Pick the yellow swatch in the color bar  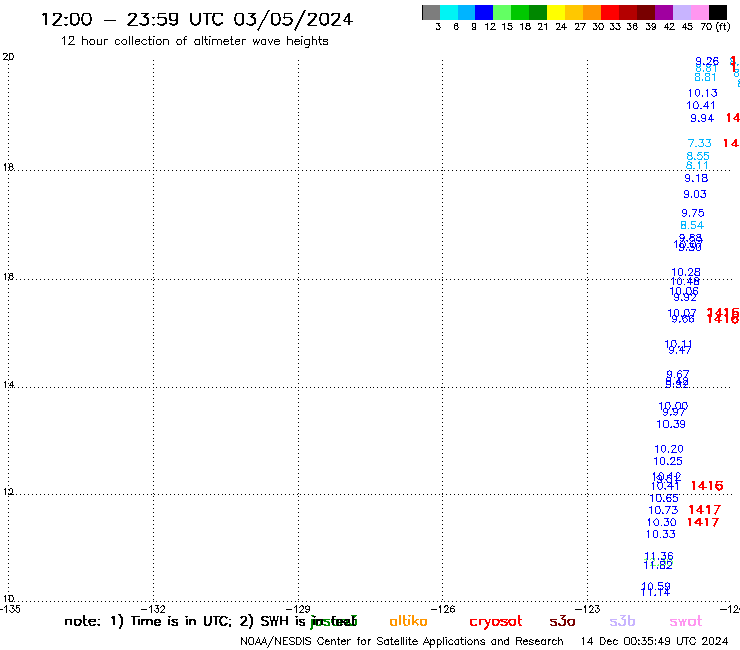pyautogui.click(x=556, y=12)
